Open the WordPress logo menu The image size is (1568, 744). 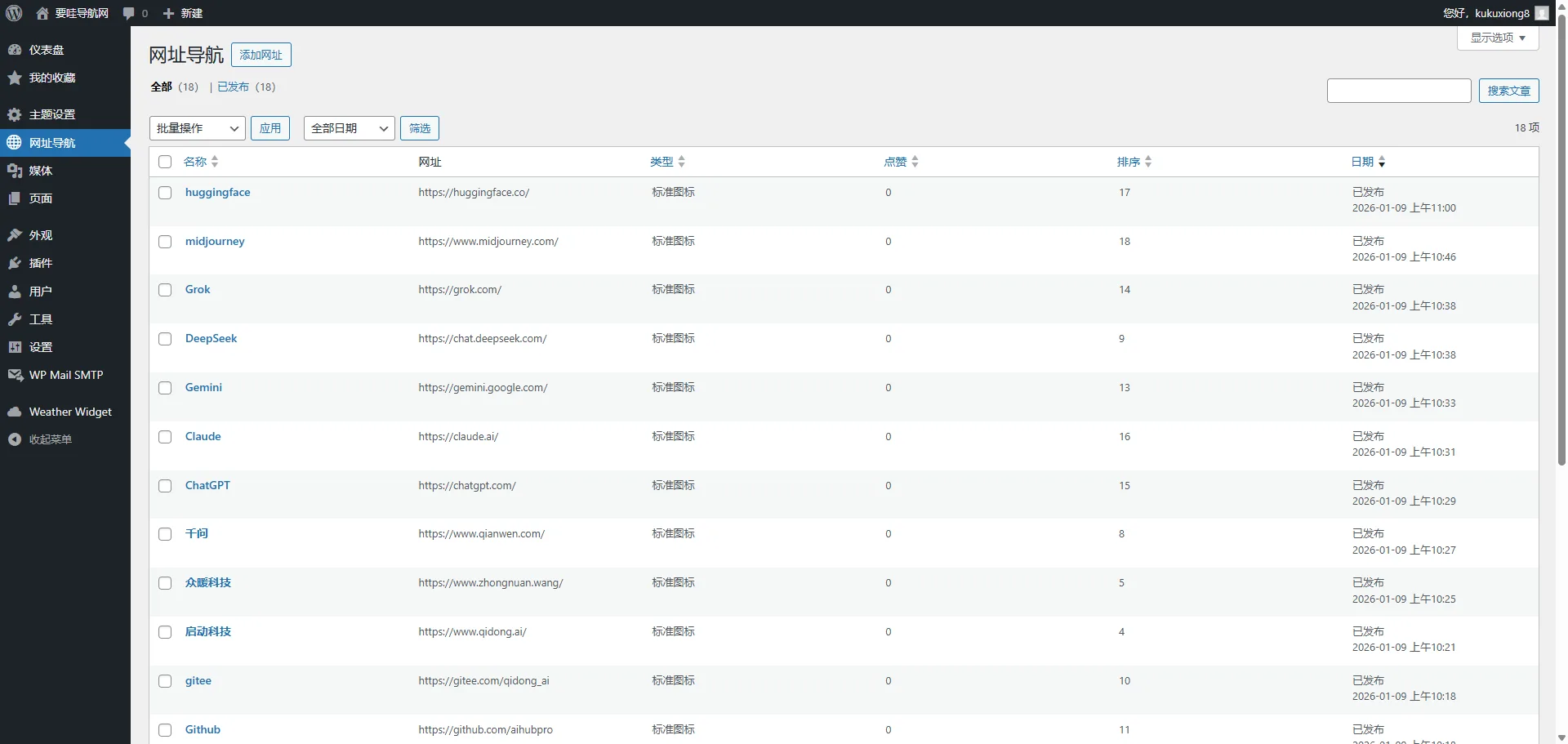coord(13,13)
